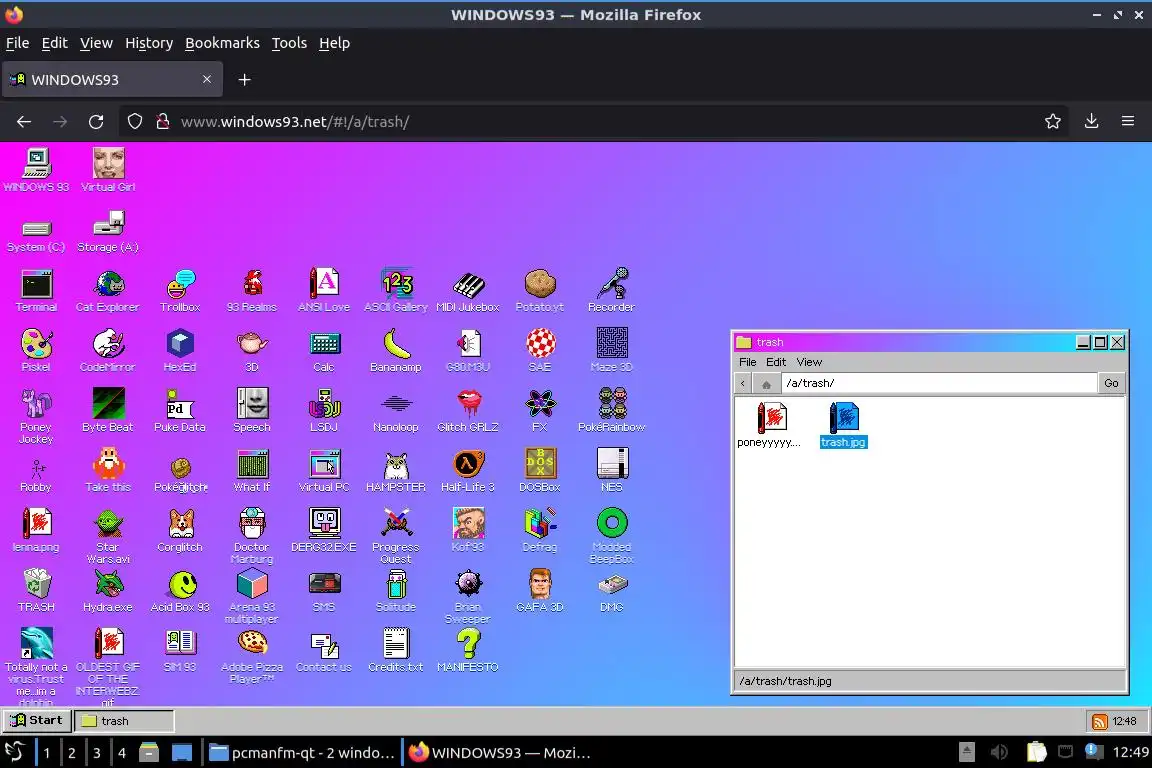
Task: Open the Star Wars.avi Yoda icon
Action: (x=108, y=536)
